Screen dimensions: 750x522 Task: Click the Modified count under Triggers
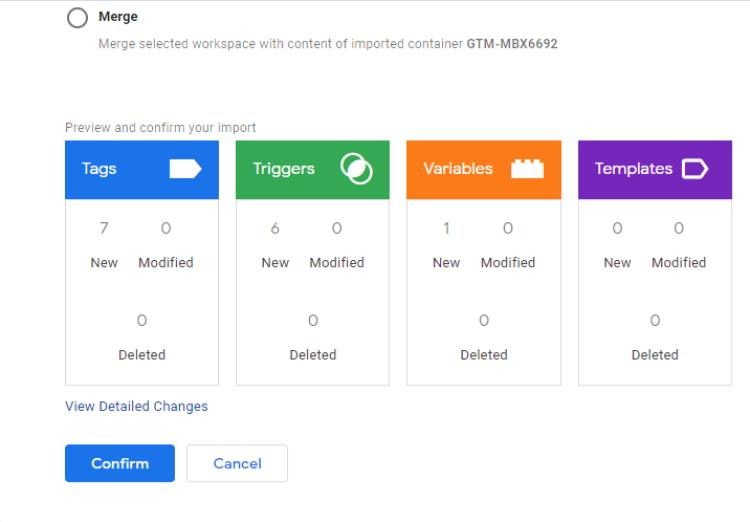tap(337, 229)
